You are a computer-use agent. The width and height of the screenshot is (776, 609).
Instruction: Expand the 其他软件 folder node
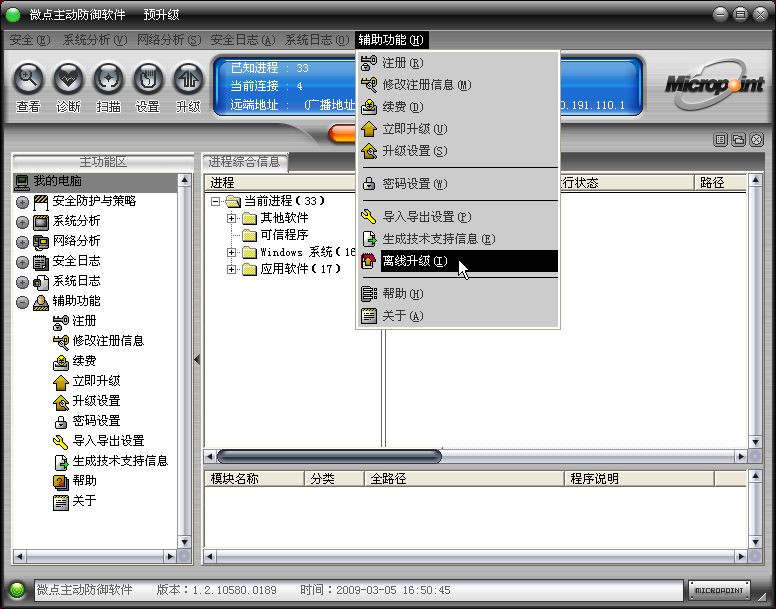coord(231,218)
